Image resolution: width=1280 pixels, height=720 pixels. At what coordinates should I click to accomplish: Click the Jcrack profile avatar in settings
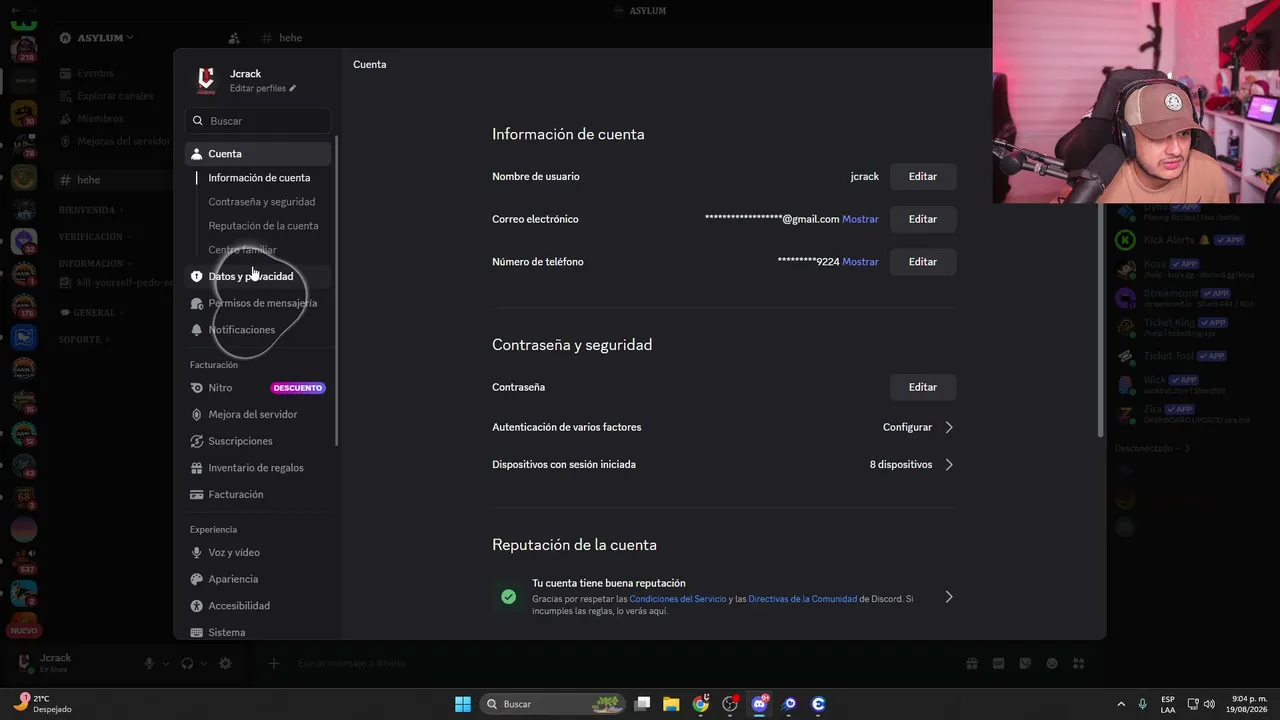point(206,80)
